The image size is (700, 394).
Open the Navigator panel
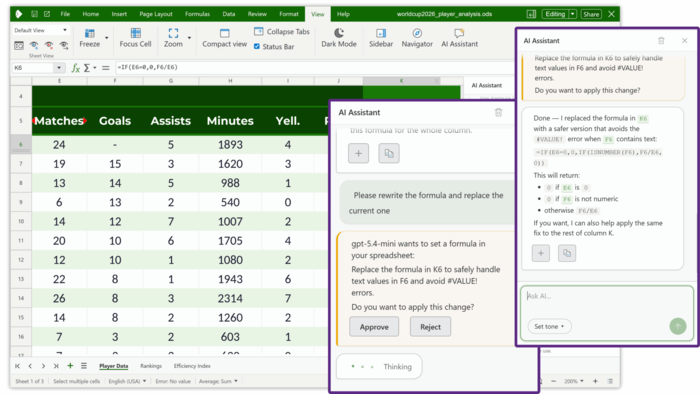click(x=417, y=38)
